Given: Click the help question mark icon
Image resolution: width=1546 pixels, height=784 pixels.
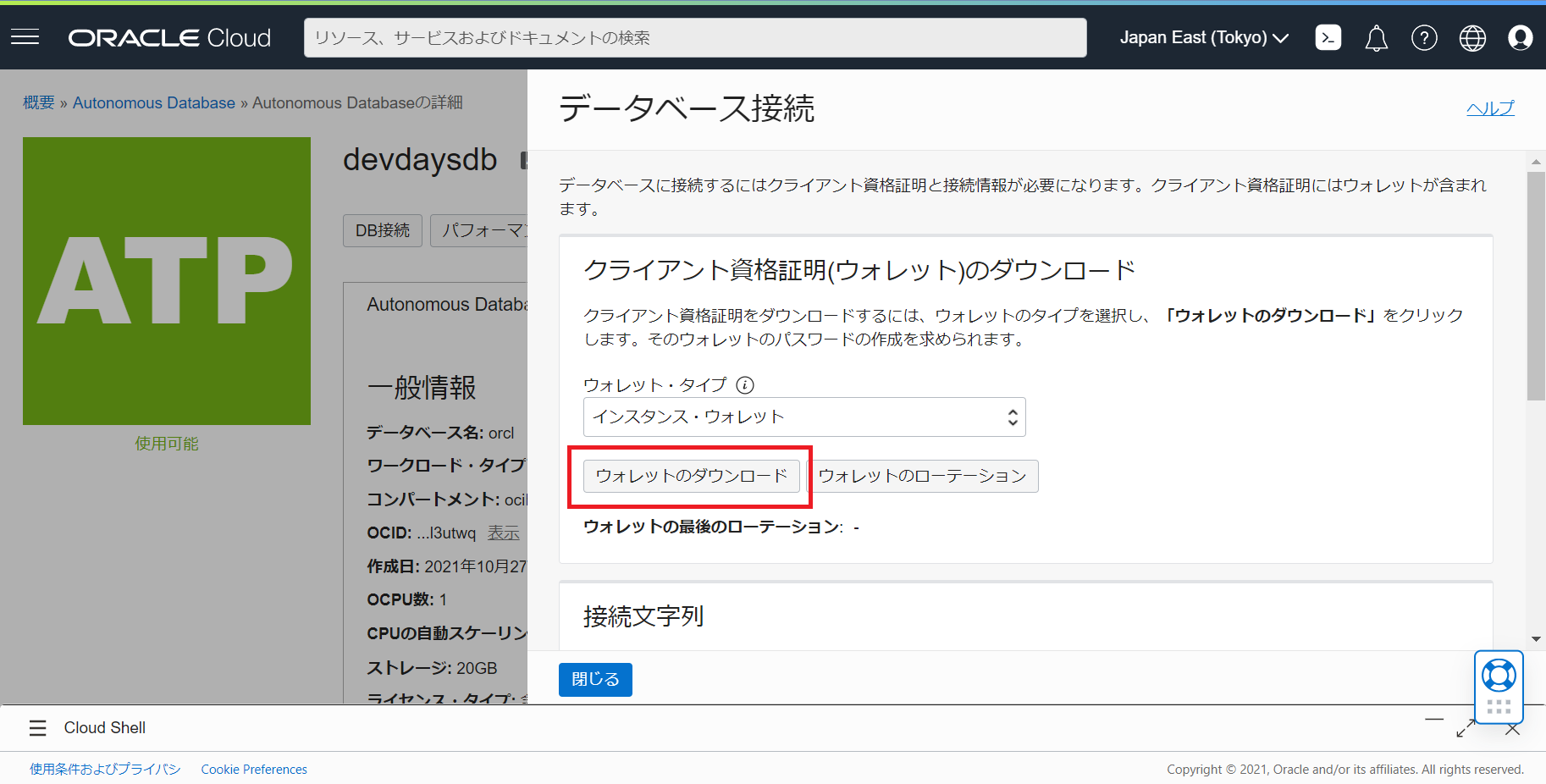Looking at the screenshot, I should (x=1424, y=37).
